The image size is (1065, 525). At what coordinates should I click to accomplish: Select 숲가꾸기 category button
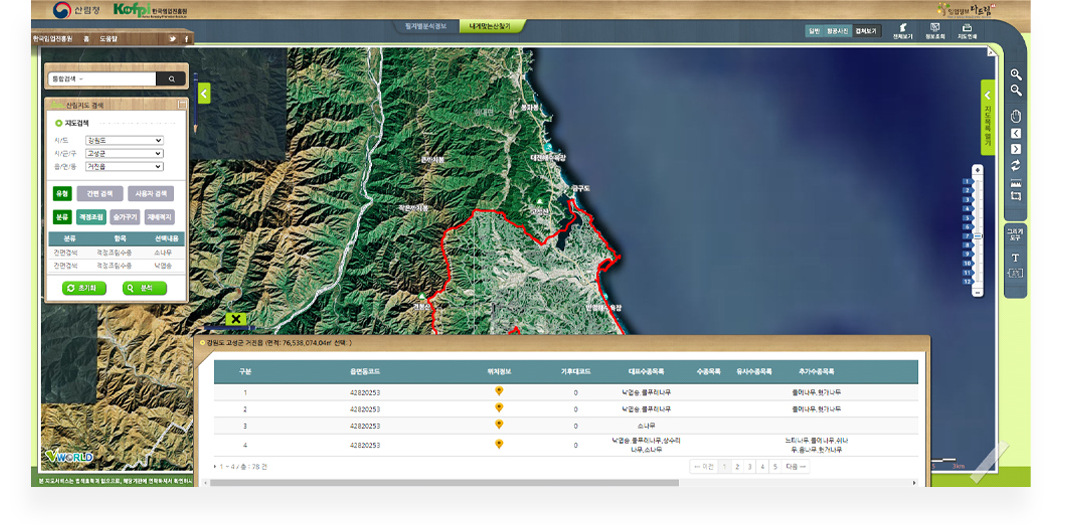click(125, 217)
